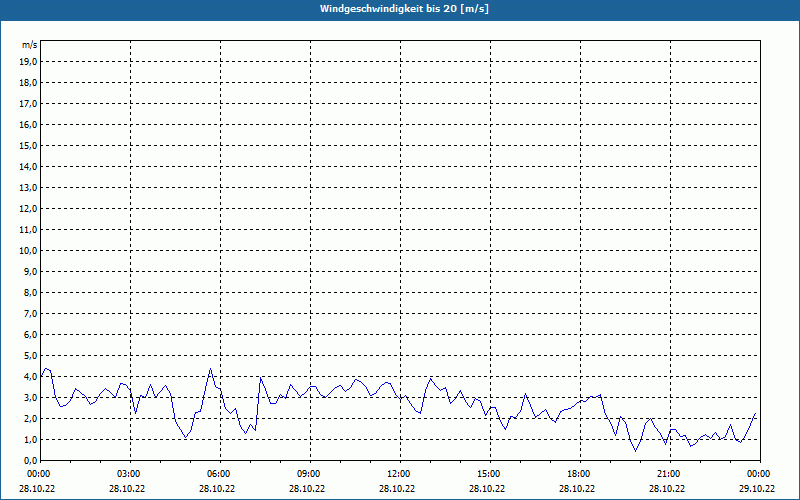Click the 19,0 y-axis value
The height and width of the screenshot is (500, 800).
pos(28,62)
